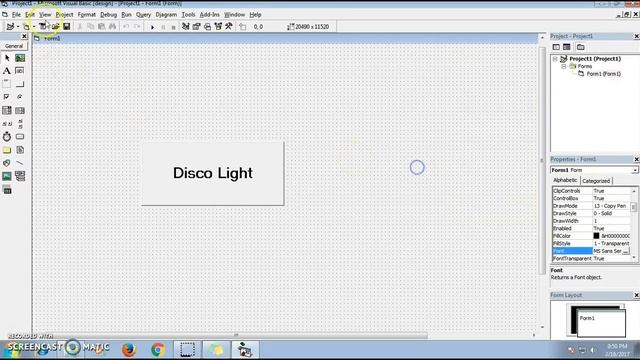Open Form Layout Window from the toolbar
Image resolution: width=640 pixels, height=360 pixels.
tap(207, 27)
